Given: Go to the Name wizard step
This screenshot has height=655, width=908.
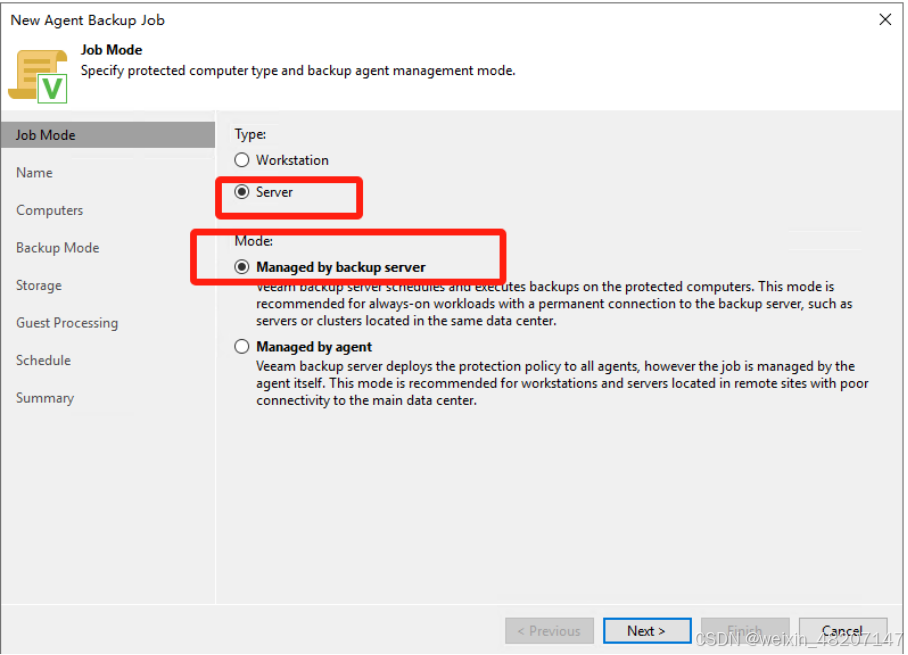Looking at the screenshot, I should 34,173.
